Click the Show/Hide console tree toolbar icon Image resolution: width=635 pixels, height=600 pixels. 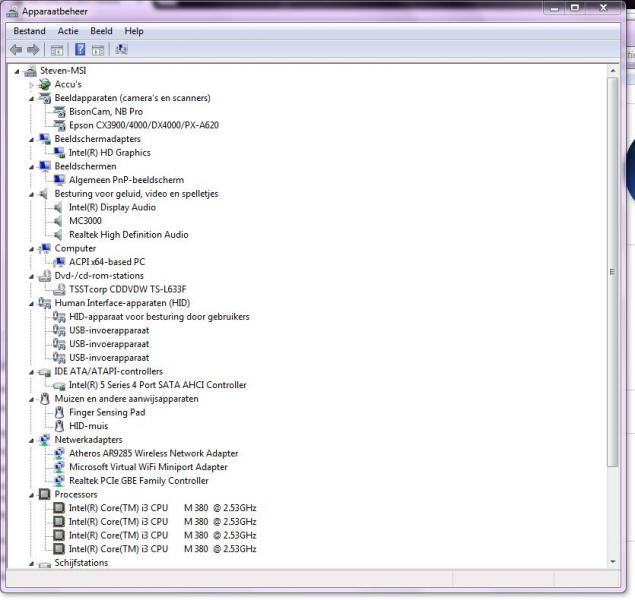[x=57, y=50]
